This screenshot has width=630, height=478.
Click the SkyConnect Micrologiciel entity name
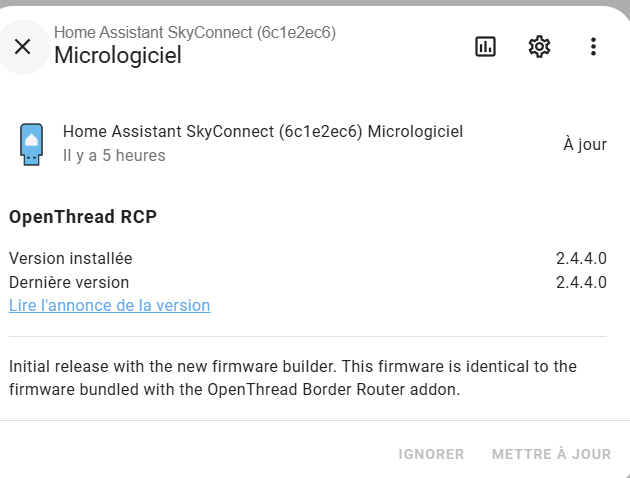[x=263, y=132]
